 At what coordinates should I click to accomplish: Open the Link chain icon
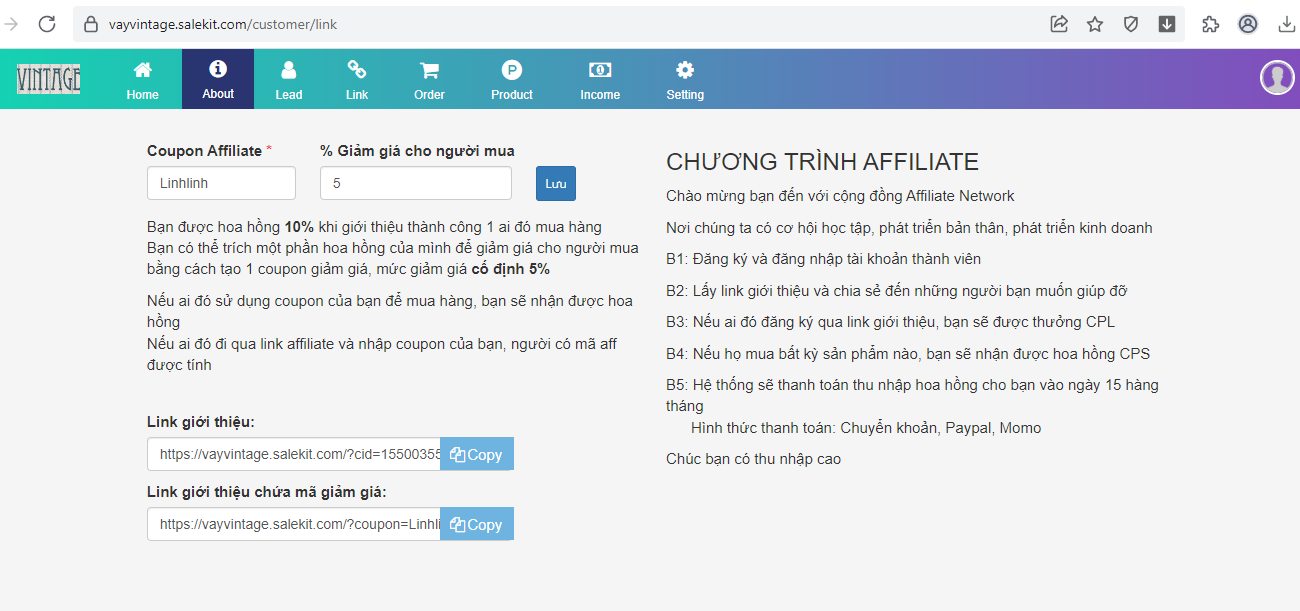[x=357, y=71]
